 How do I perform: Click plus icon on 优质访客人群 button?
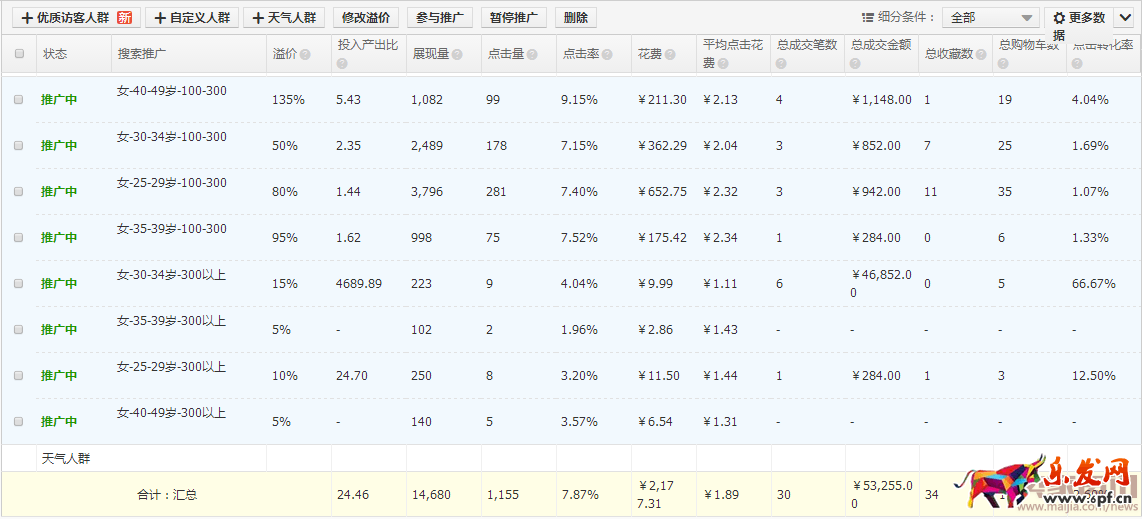click(x=26, y=18)
